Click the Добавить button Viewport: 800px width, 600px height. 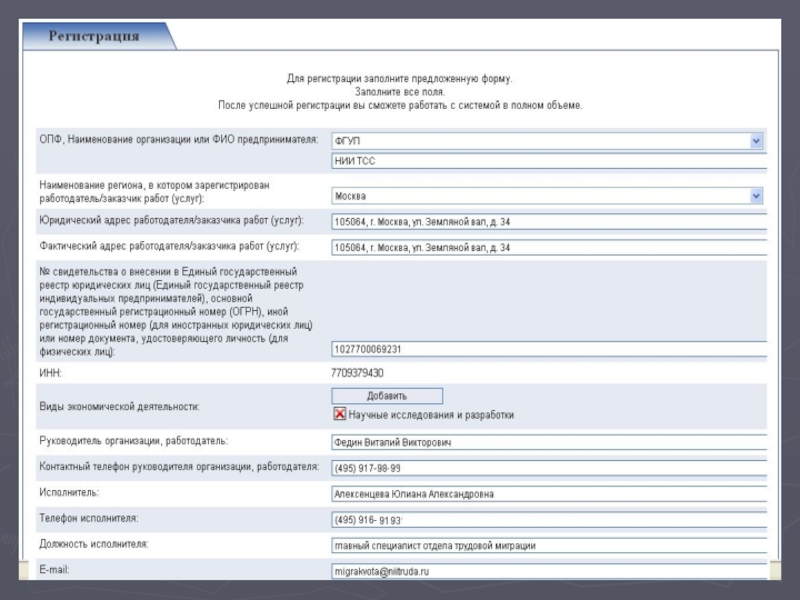tap(387, 396)
